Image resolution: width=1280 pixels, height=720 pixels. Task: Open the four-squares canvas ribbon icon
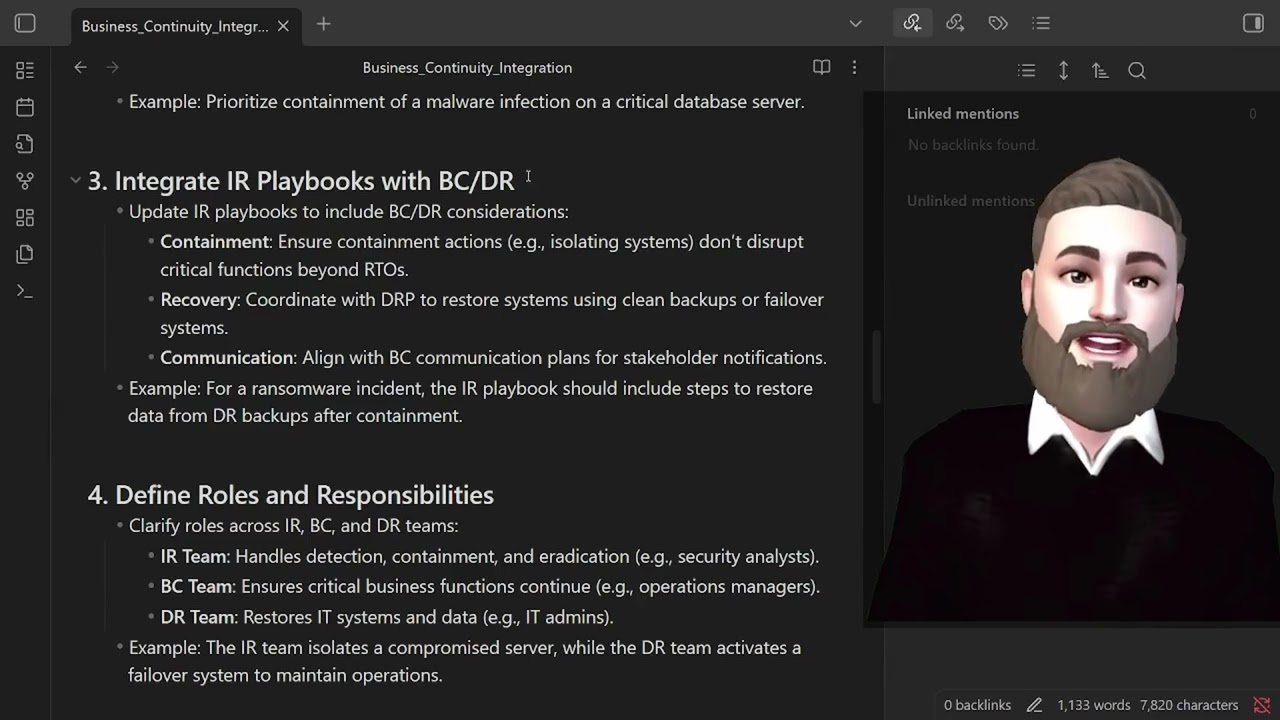point(25,218)
